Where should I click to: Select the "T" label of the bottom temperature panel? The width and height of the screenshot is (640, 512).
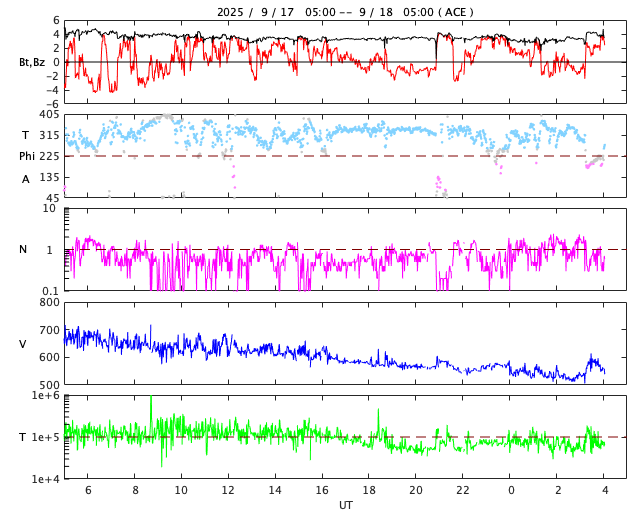pyautogui.click(x=23, y=437)
